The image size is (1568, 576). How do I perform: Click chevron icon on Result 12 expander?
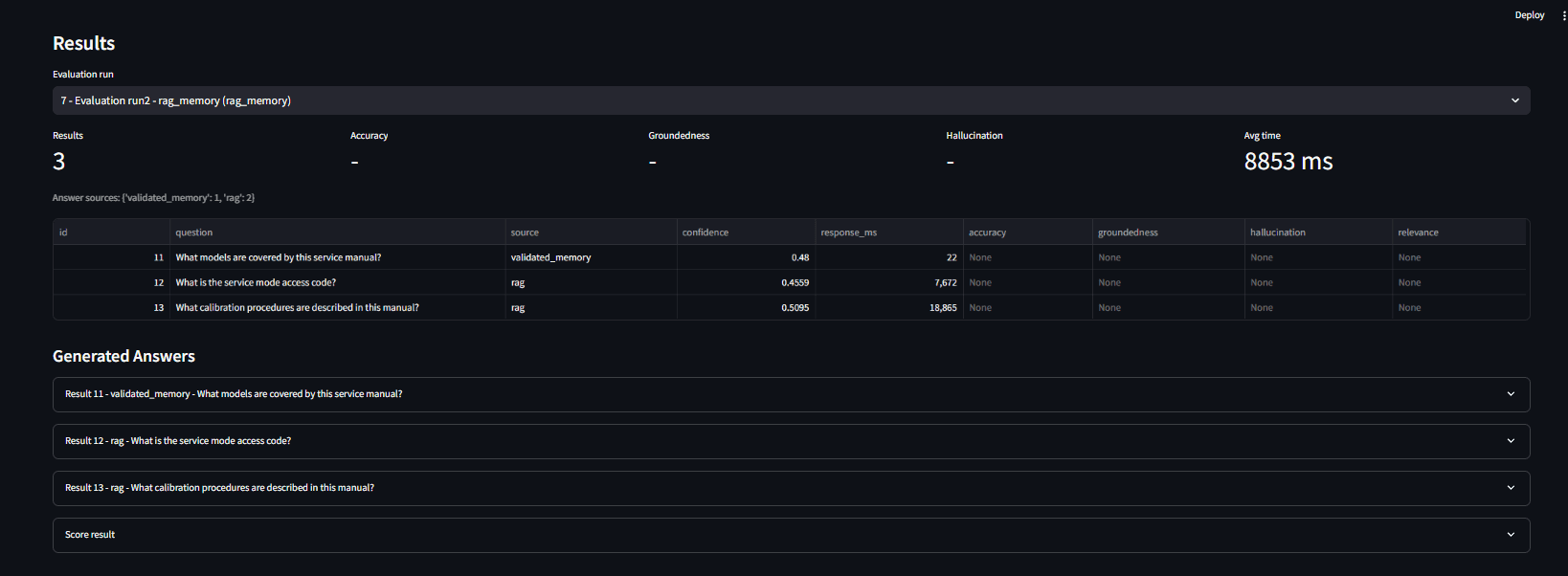click(x=1511, y=441)
